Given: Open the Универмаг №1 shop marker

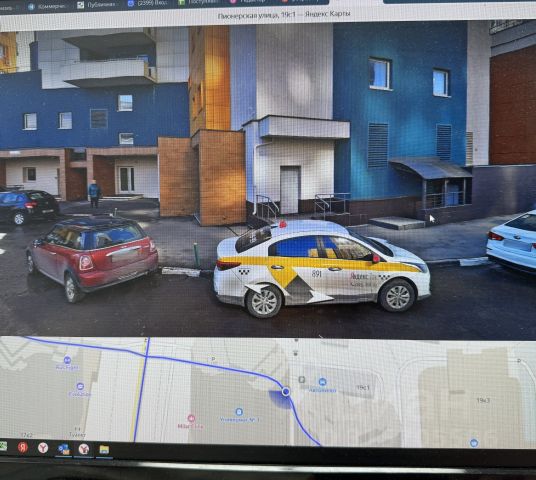Looking at the screenshot, I should (x=239, y=411).
